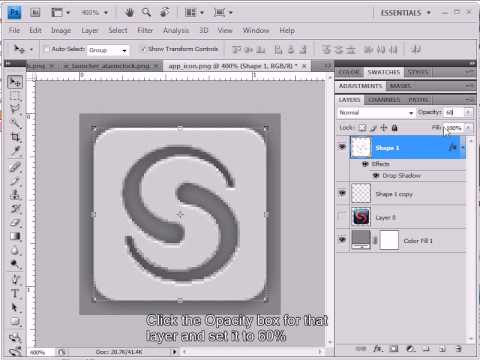Create a new layer
Screen dimensions: 480x360
click(x=442, y=349)
